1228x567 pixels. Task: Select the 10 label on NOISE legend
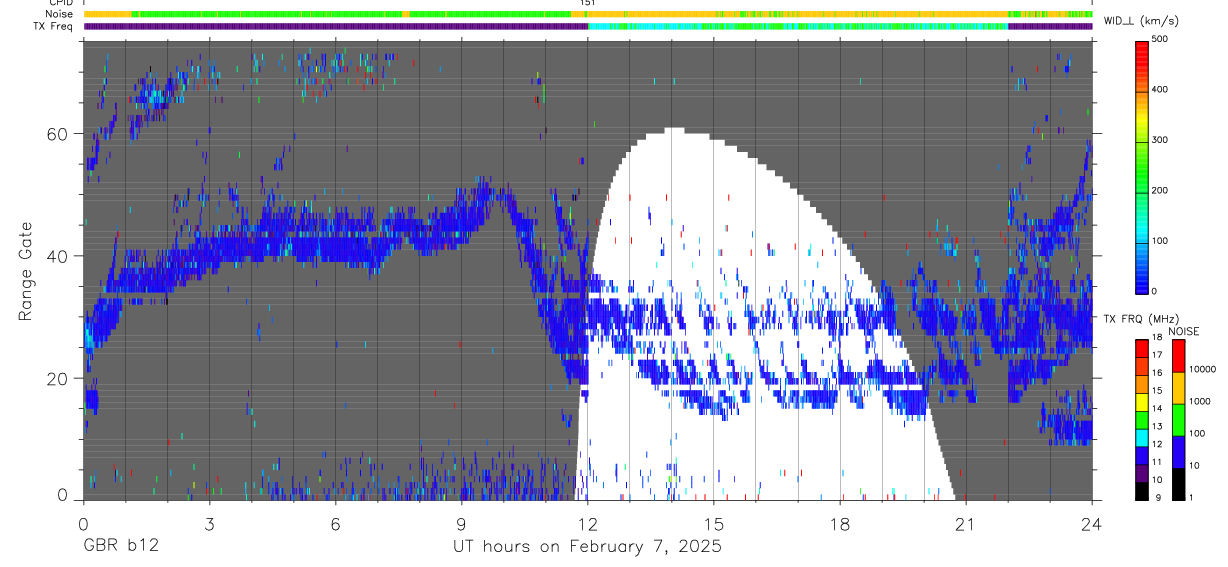click(x=1195, y=466)
